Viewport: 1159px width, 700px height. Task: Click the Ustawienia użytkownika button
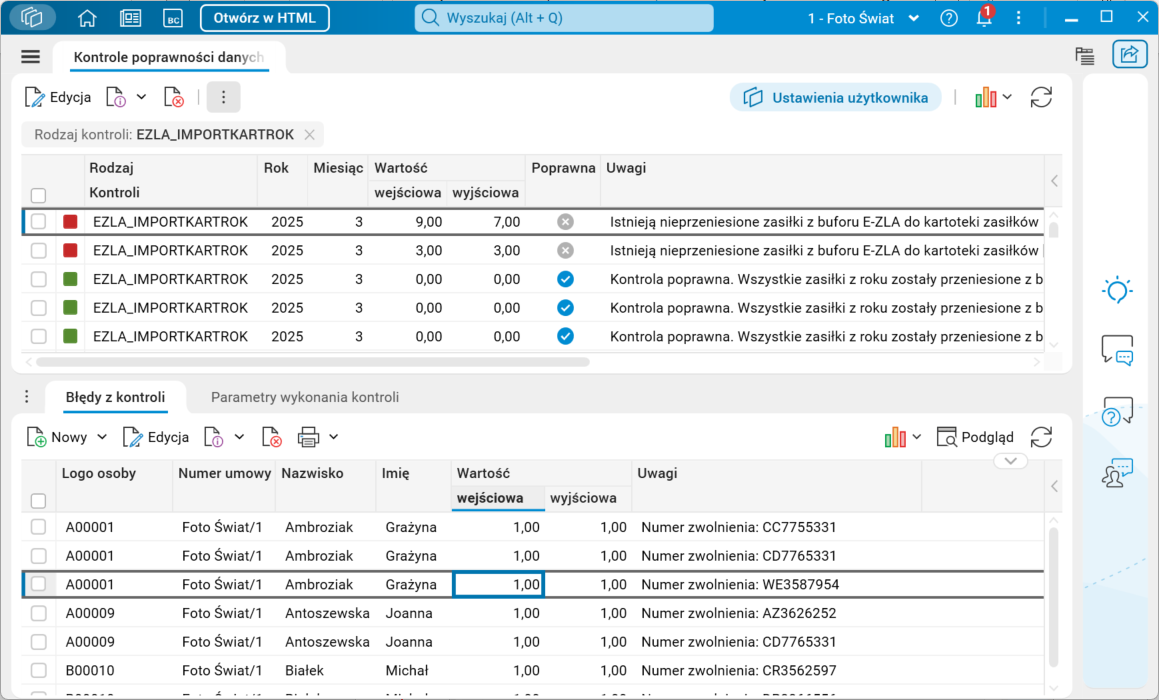835,97
